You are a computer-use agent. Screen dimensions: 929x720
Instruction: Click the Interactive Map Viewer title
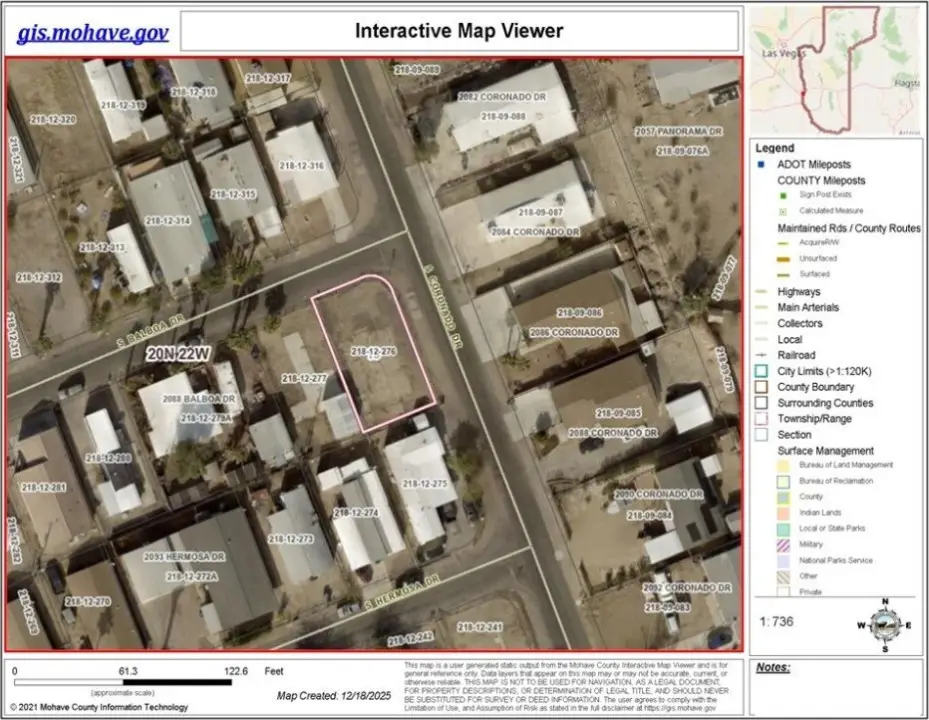(x=459, y=31)
